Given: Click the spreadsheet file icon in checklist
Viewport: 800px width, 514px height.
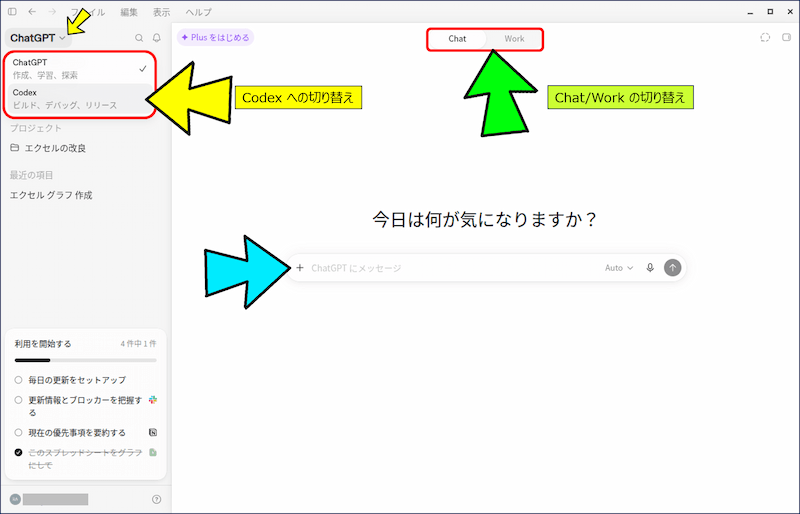Looking at the screenshot, I should (x=153, y=452).
